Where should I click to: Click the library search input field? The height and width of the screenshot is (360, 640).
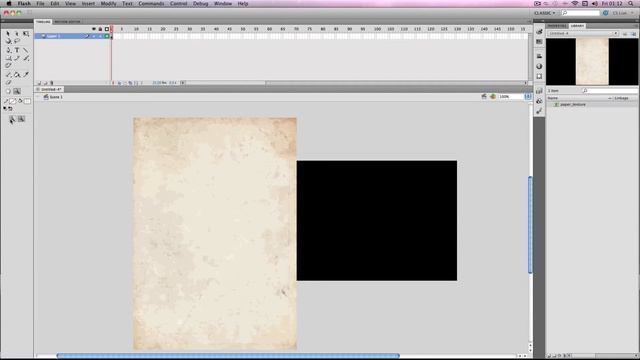coord(610,91)
